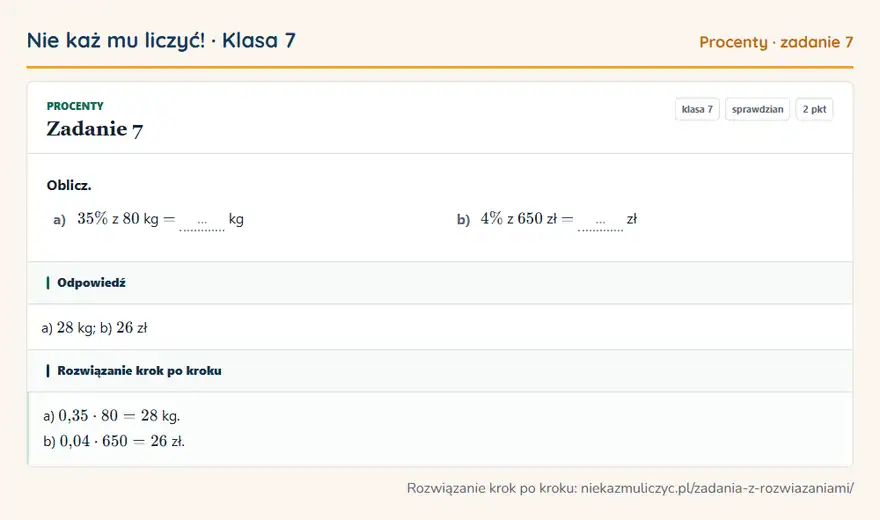Click the 'Zadanie 7' heading
This screenshot has height=520, width=880.
pyautogui.click(x=95, y=129)
